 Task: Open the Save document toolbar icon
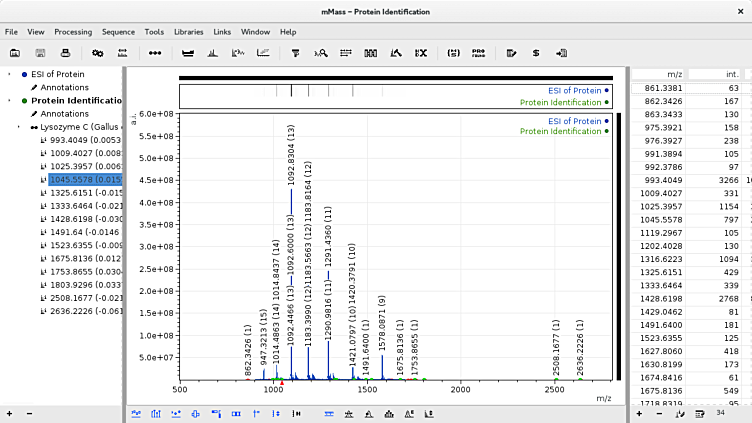pyautogui.click(x=40, y=52)
